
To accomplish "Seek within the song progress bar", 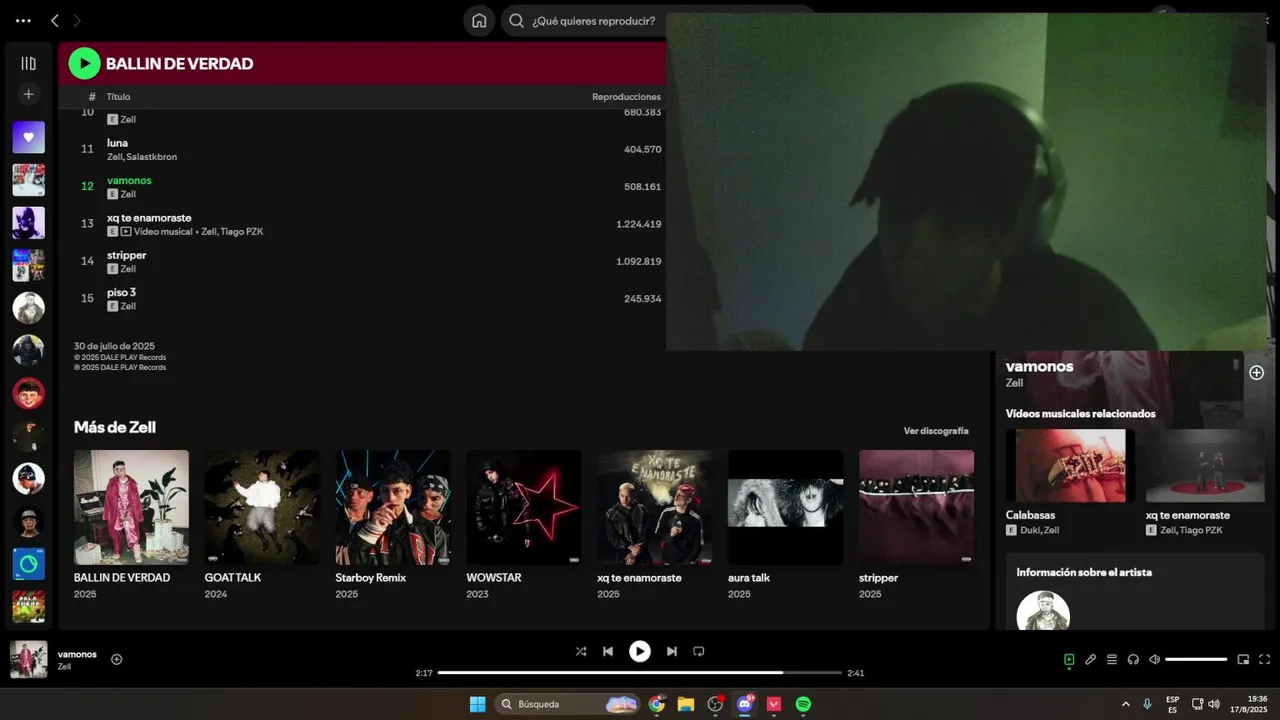I will tap(640, 673).
